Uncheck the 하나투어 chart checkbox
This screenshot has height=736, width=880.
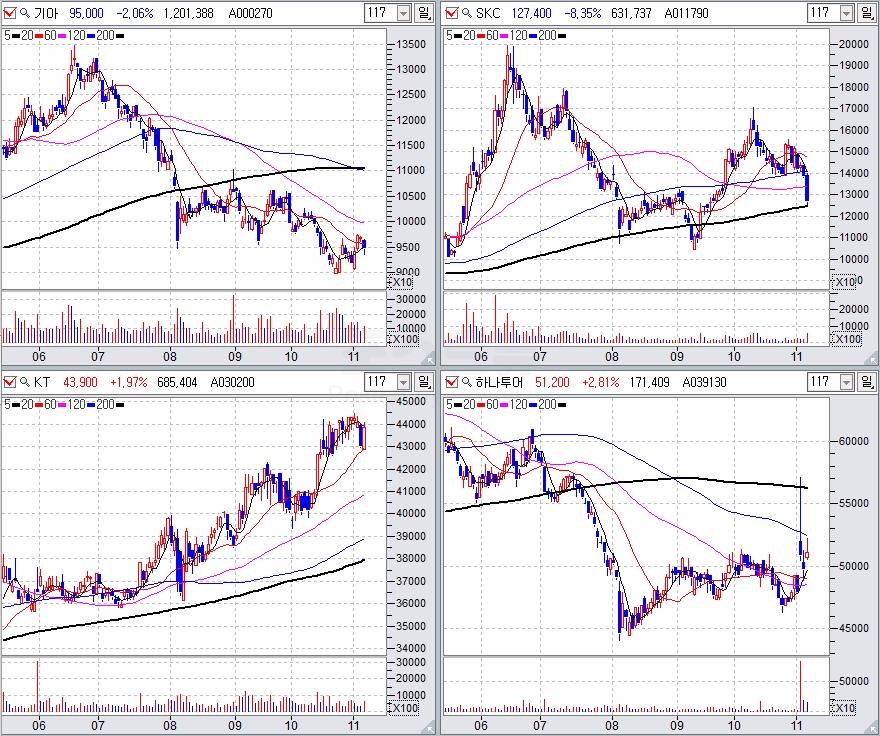pos(452,382)
